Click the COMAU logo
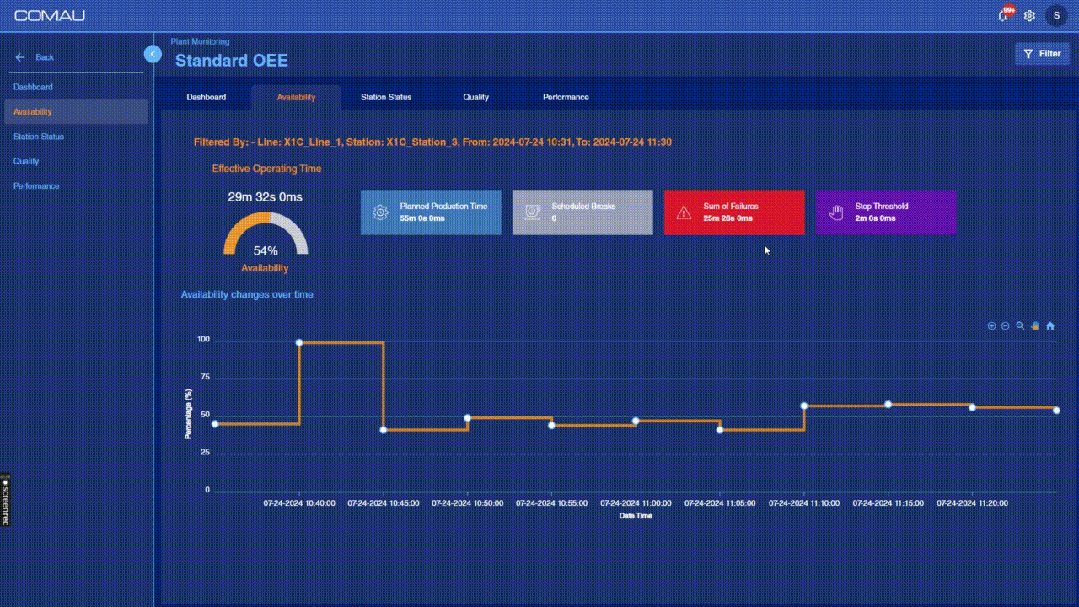 49,16
